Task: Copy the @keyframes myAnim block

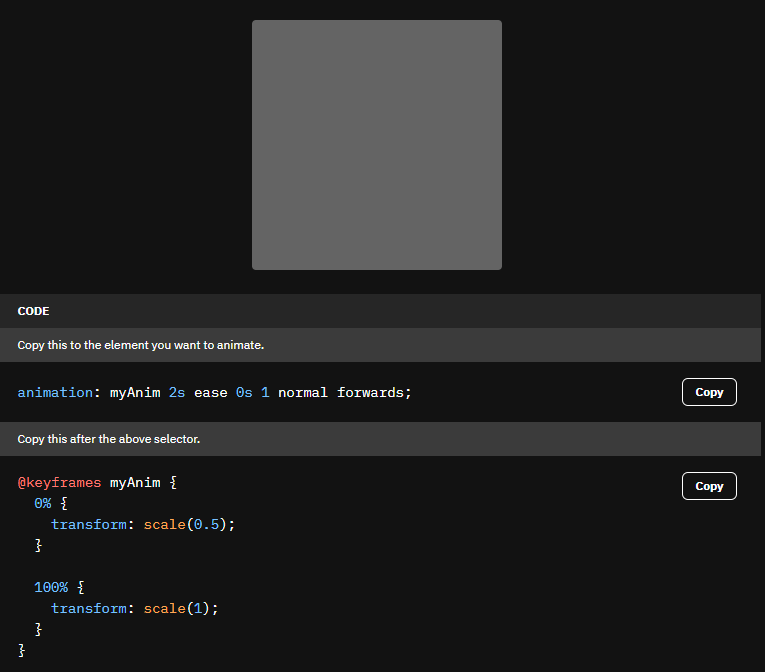Action: click(709, 486)
